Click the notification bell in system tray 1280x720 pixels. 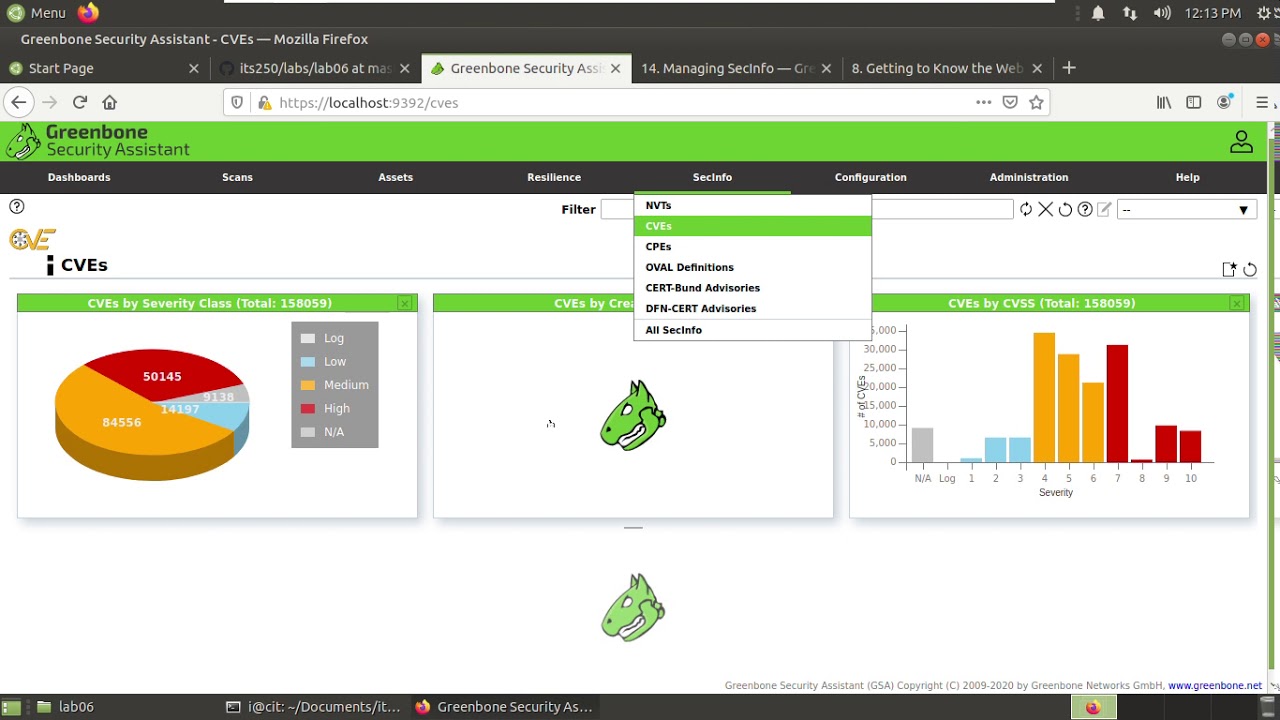pos(1098,13)
